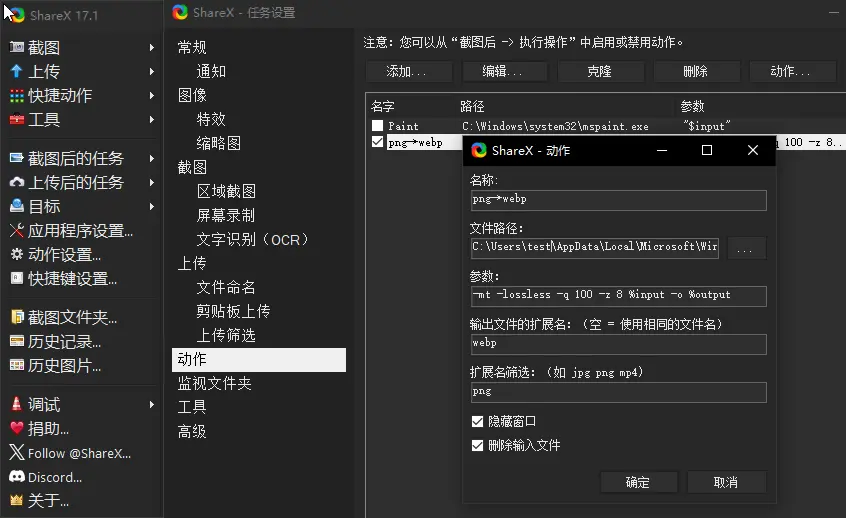
Task: Click the 调试 traffic cone icon
Action: [17, 404]
